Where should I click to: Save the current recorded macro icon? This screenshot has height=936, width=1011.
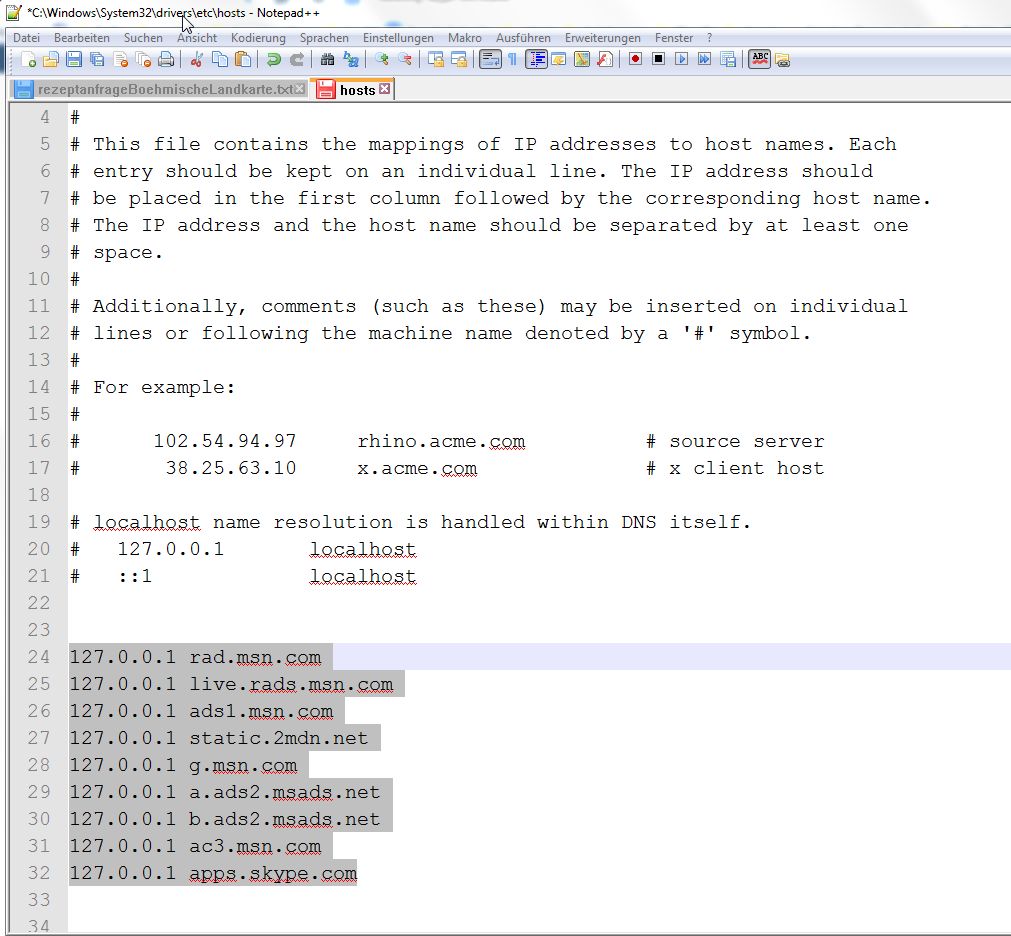coord(728,60)
